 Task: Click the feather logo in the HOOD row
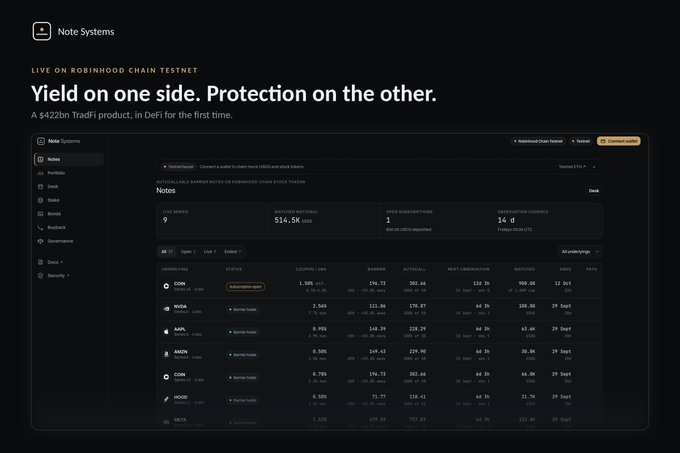tap(166, 400)
